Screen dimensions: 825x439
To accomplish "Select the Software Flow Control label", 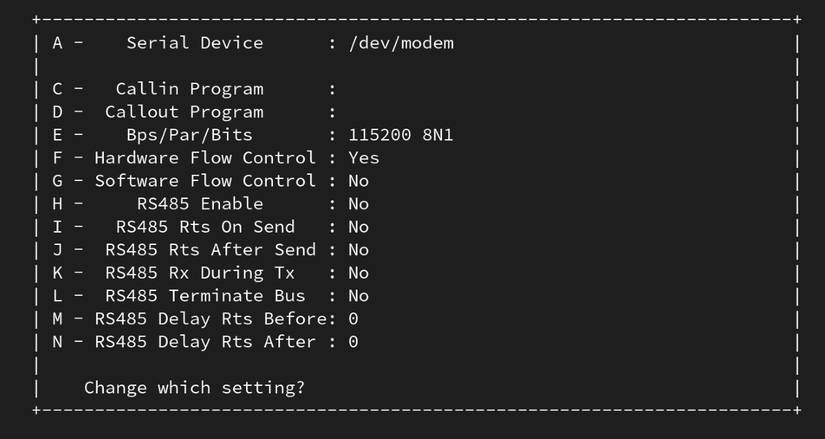I will [x=205, y=181].
